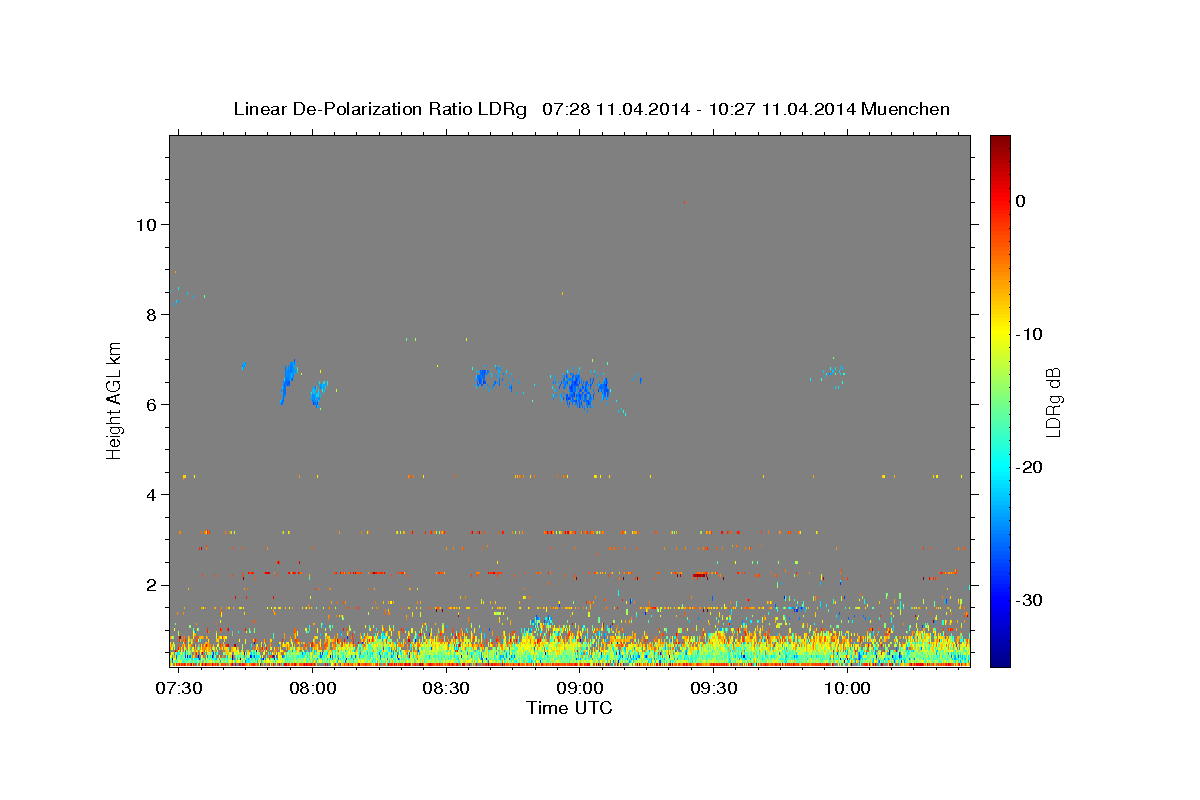Click the Time UTC axis title
Image resolution: width=1200 pixels, height=800 pixels.
click(x=569, y=708)
